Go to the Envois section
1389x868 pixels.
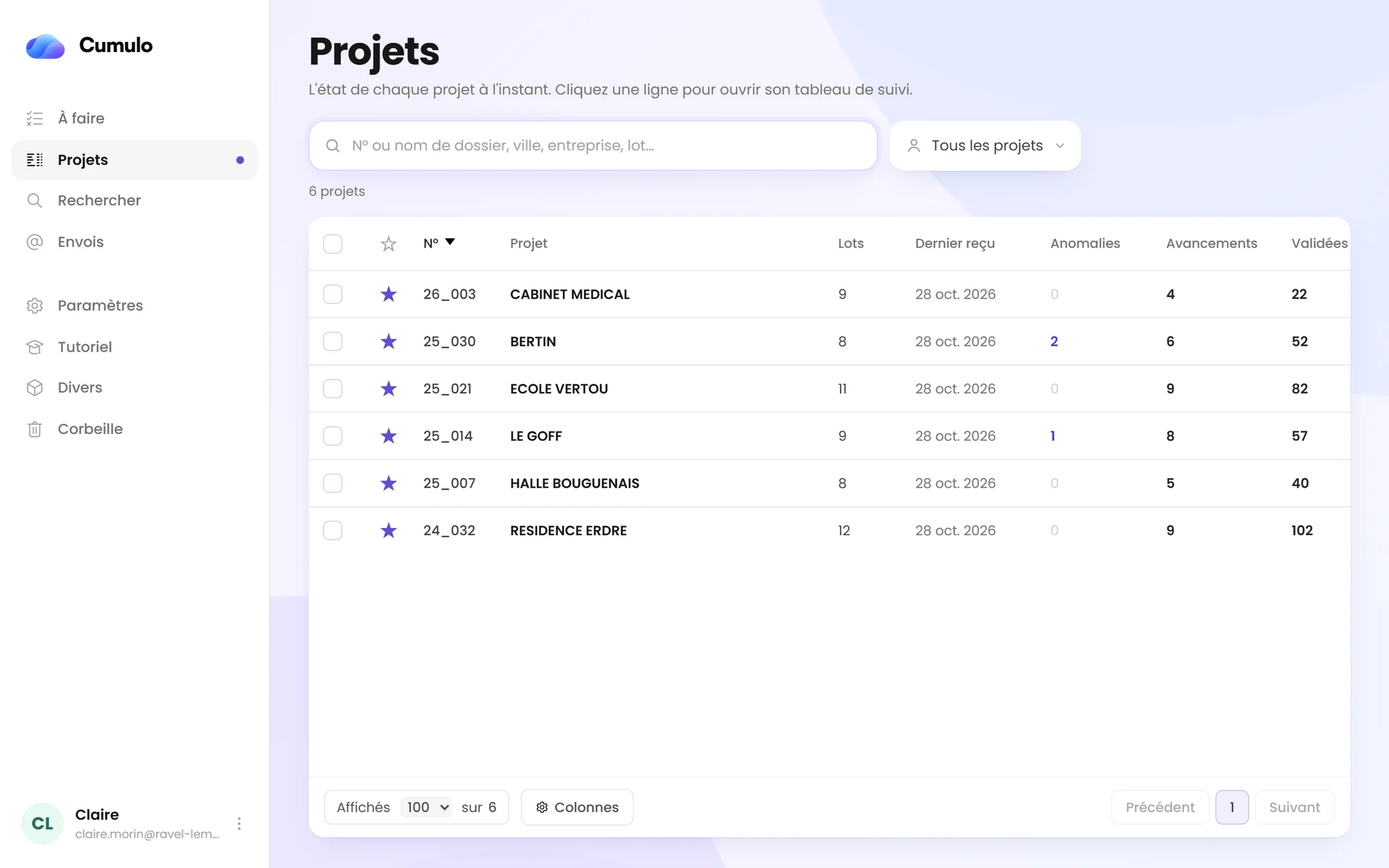(135, 242)
